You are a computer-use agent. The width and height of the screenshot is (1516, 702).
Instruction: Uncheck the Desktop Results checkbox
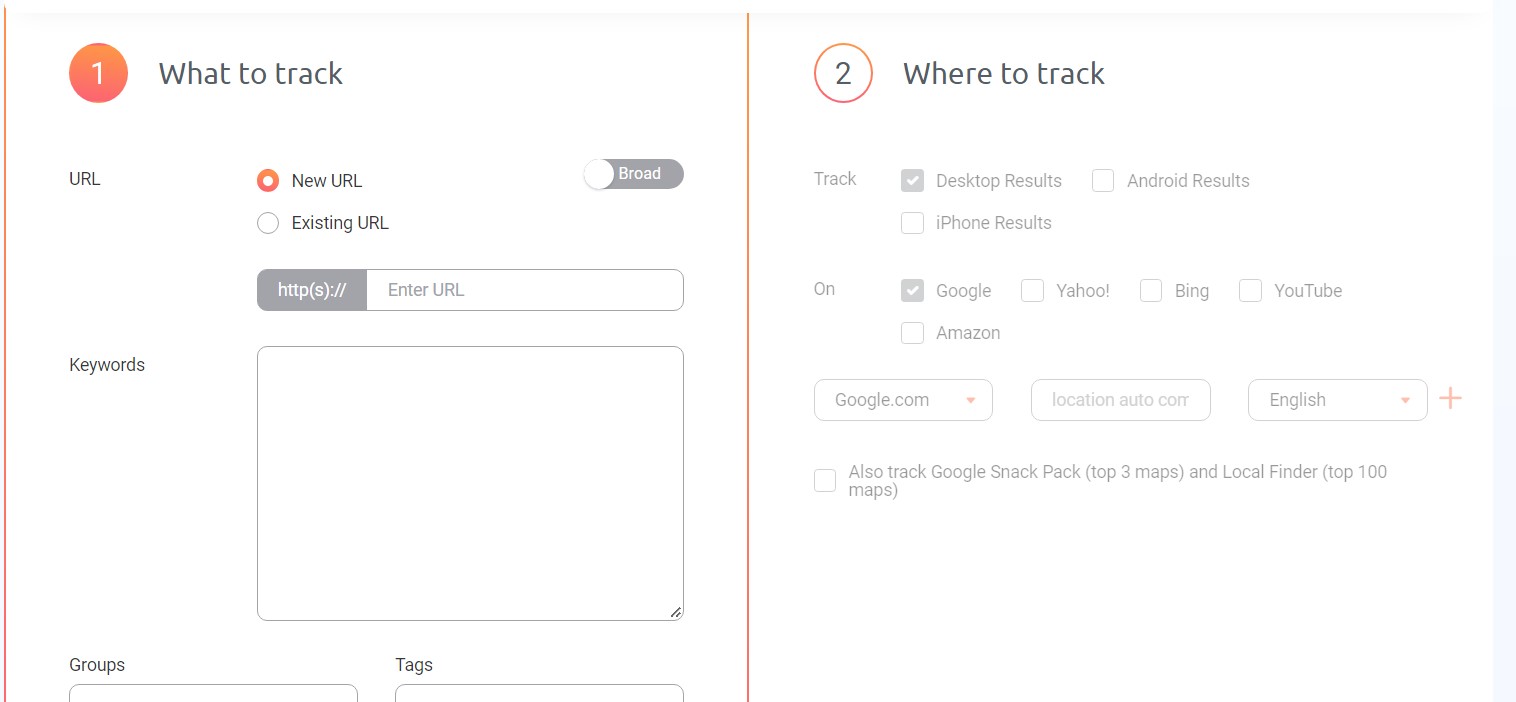[912, 181]
